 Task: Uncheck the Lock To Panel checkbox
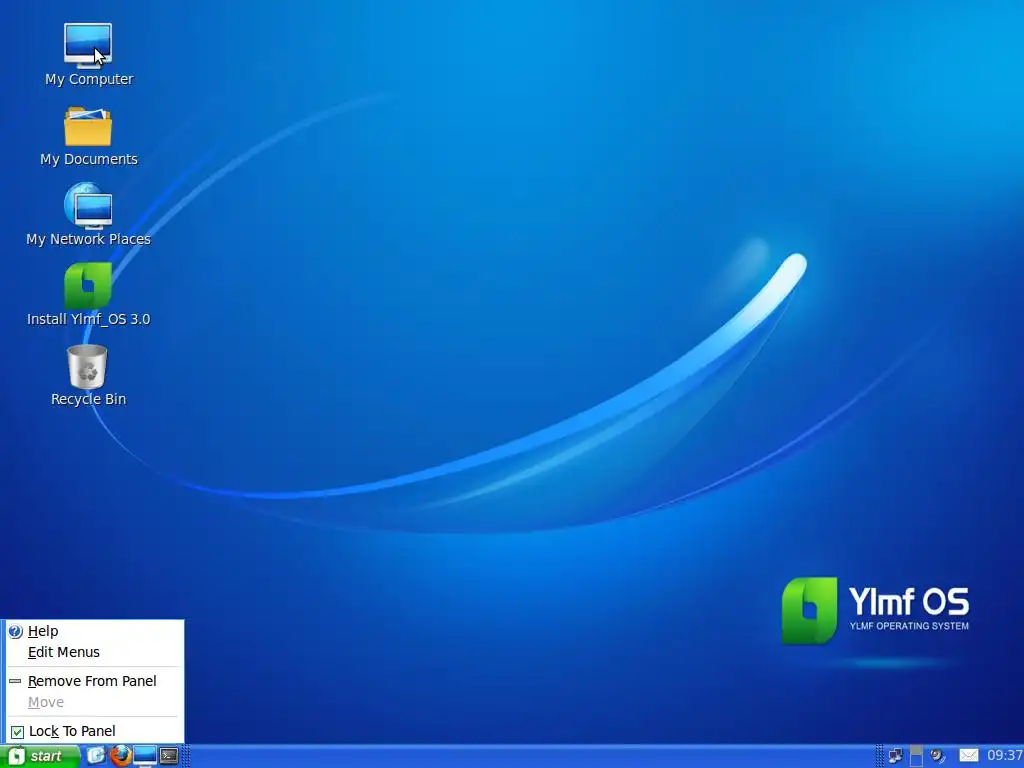(x=18, y=732)
